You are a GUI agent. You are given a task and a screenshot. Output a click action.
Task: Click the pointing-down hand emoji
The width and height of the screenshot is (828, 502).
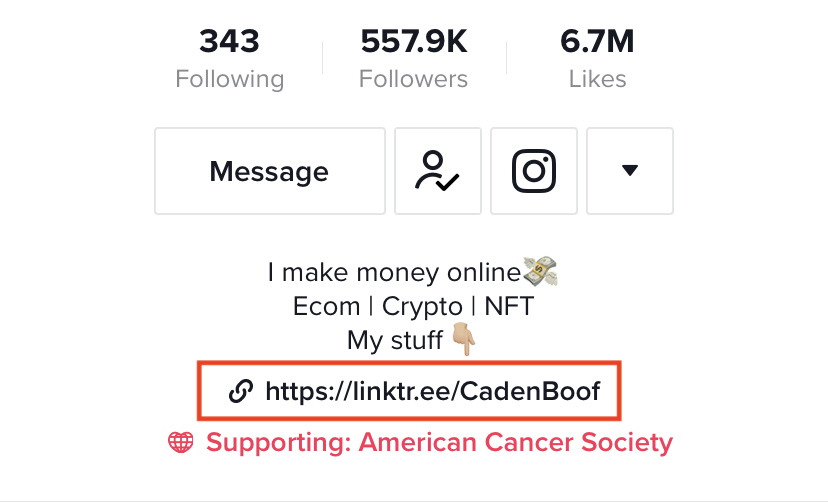[x=464, y=340]
